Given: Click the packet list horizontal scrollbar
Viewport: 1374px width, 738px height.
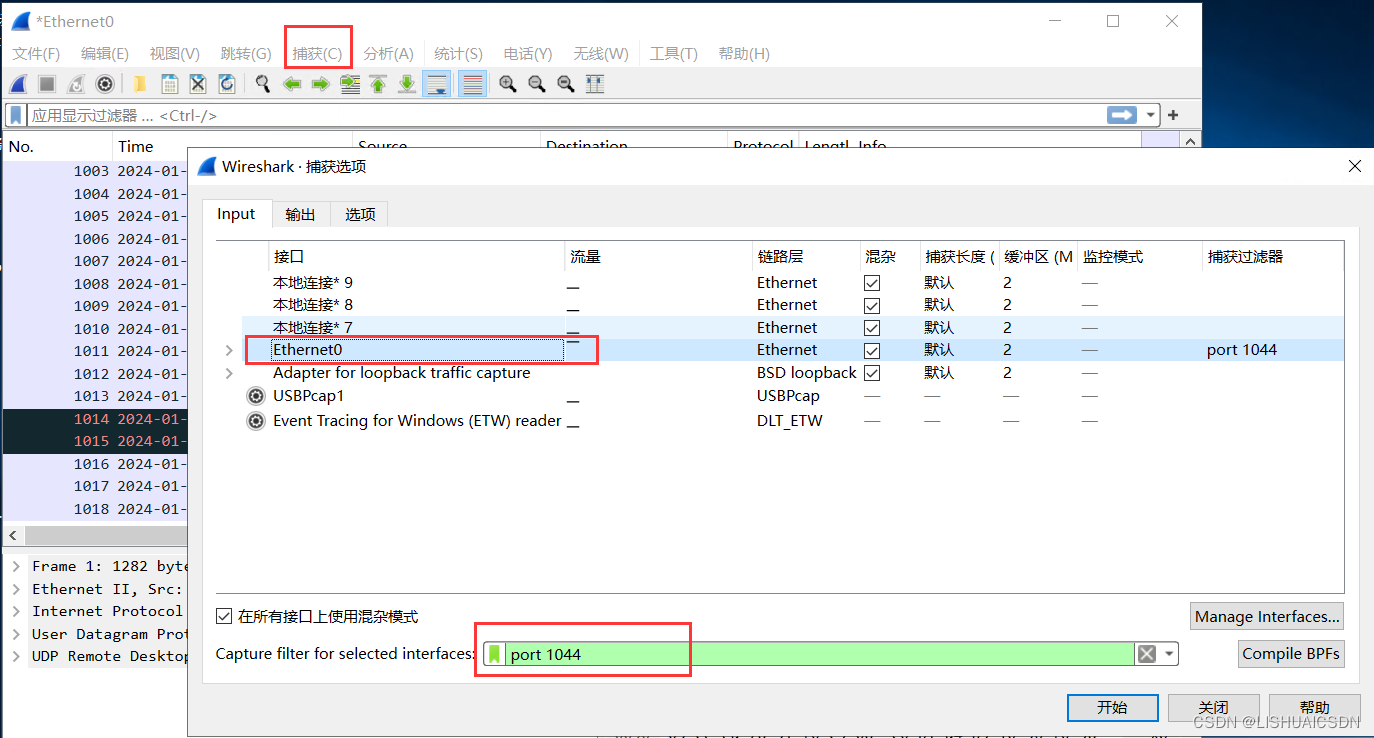Looking at the screenshot, I should pyautogui.click(x=105, y=535).
